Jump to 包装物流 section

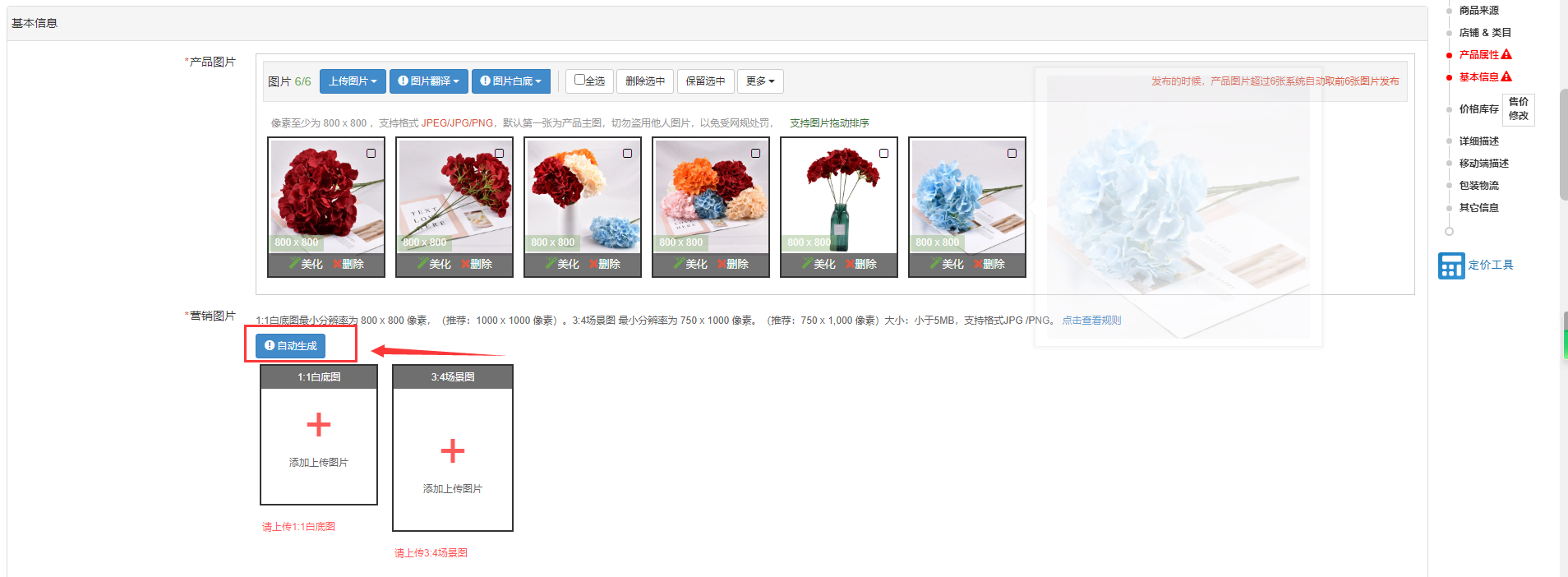tap(1479, 186)
